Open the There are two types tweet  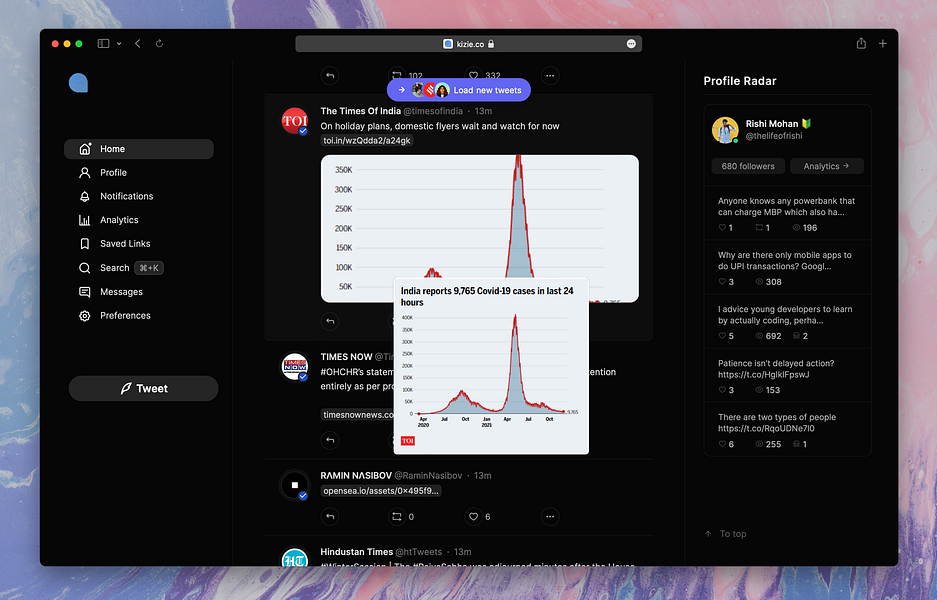(787, 429)
